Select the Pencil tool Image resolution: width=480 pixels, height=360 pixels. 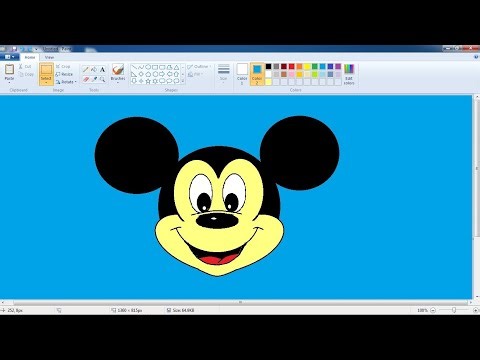coord(86,70)
